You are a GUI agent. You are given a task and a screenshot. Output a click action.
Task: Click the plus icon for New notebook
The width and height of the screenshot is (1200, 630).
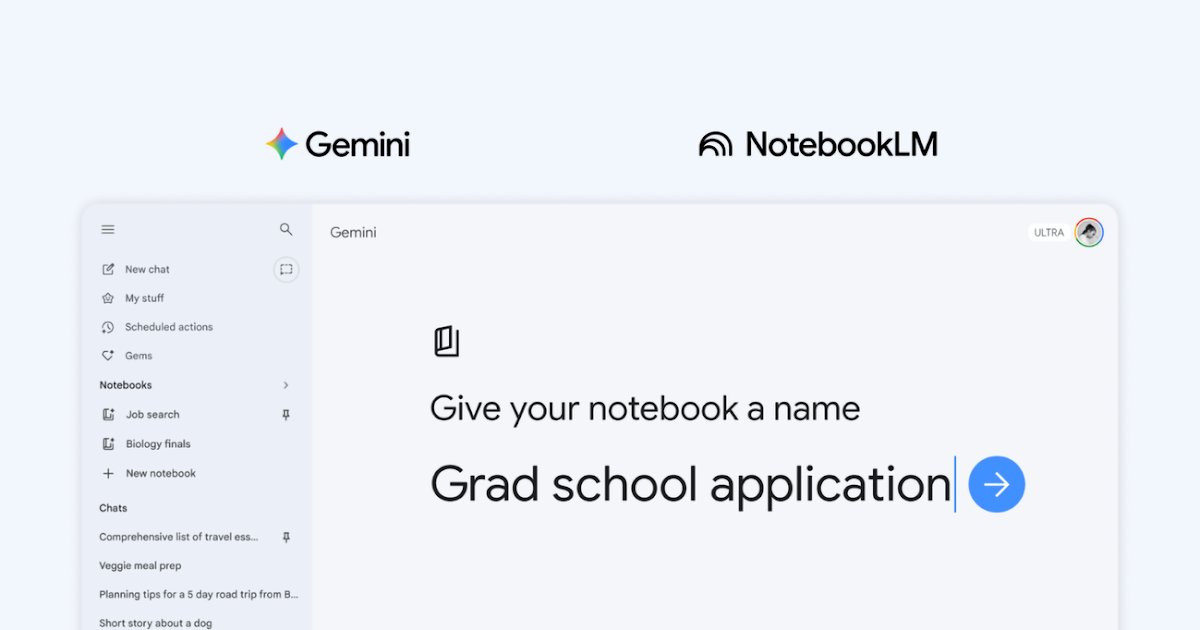(108, 473)
